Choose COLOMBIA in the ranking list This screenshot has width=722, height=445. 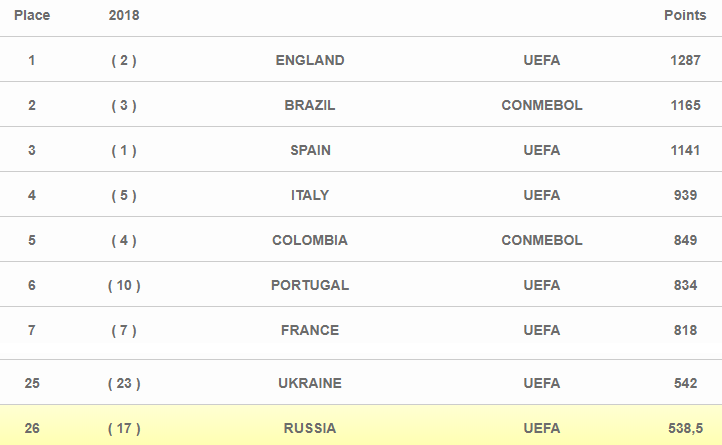point(310,240)
